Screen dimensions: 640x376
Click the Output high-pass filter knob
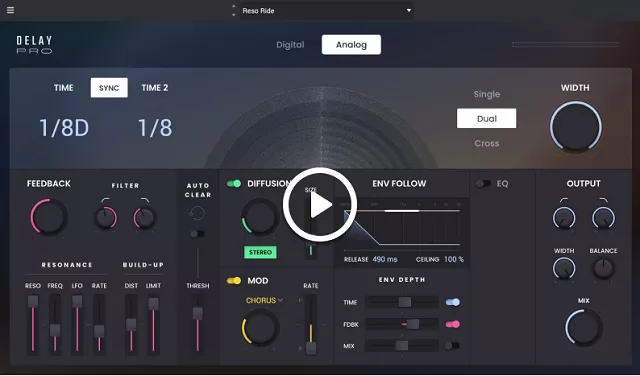(x=564, y=218)
